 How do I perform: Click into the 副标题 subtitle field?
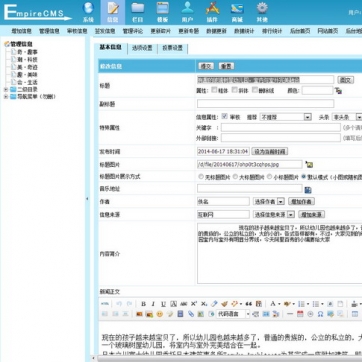point(265,104)
